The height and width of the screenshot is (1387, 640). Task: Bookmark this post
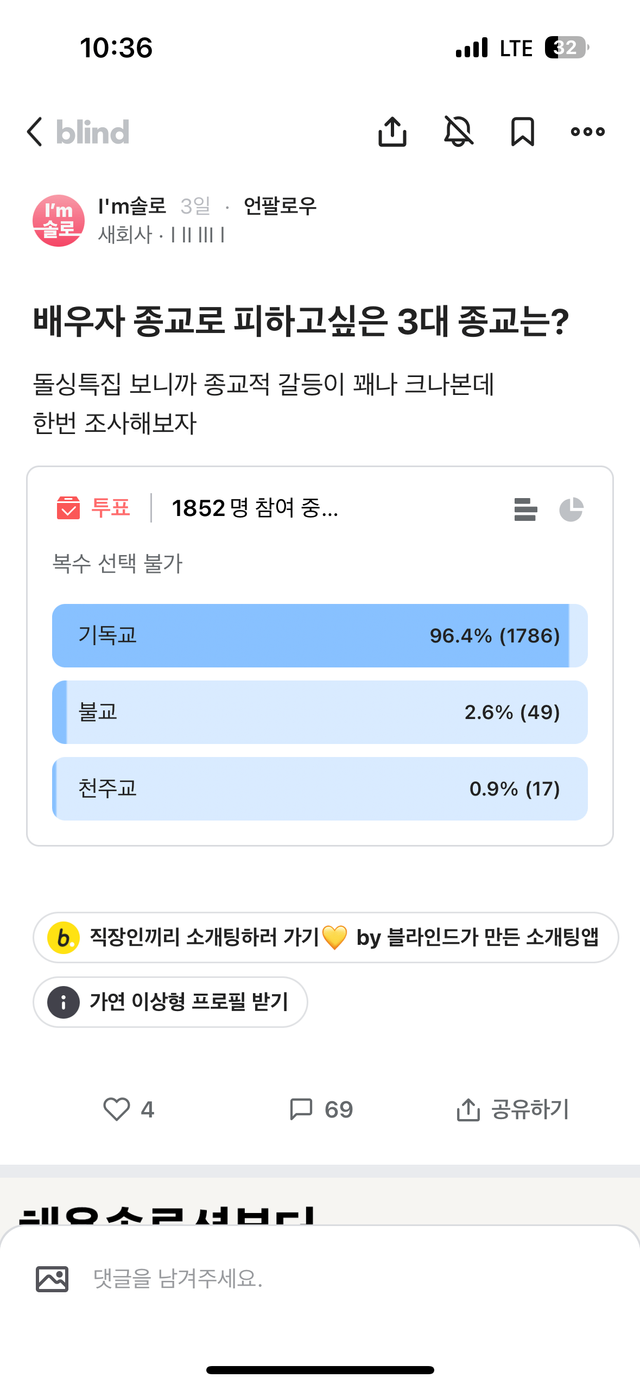point(522,132)
